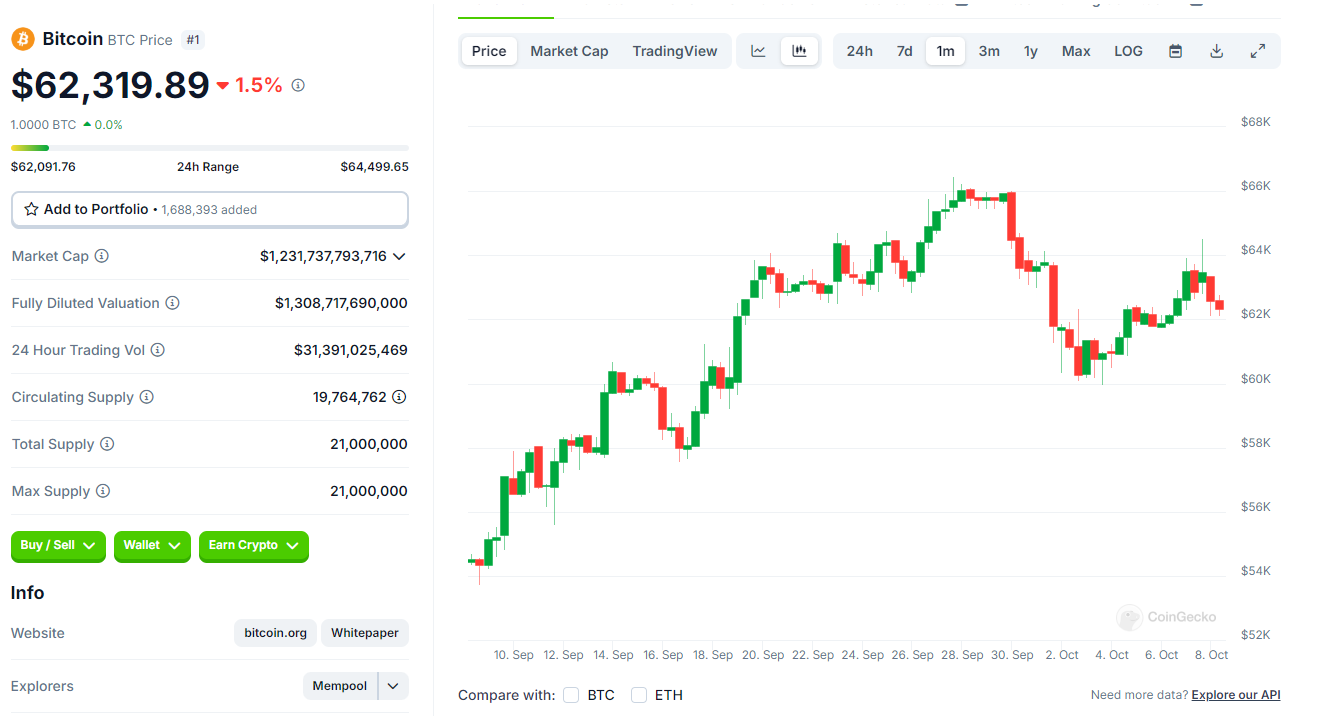Click the $52K price axis label
1321x720 pixels.
click(x=1255, y=635)
